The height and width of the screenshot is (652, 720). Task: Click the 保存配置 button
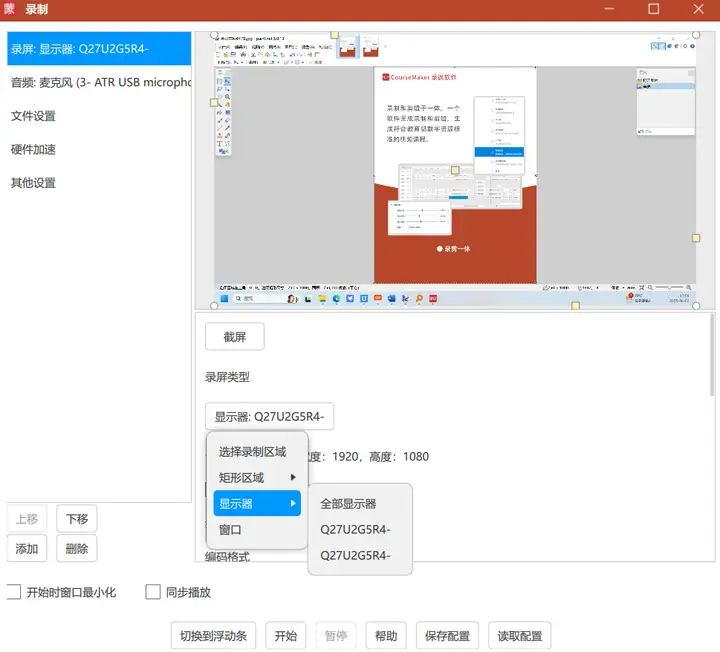(x=447, y=635)
